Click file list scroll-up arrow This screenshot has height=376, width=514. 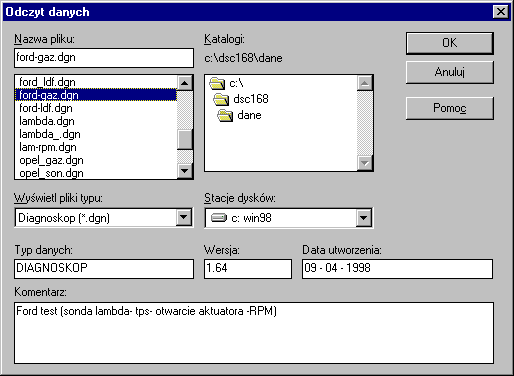click(x=185, y=83)
